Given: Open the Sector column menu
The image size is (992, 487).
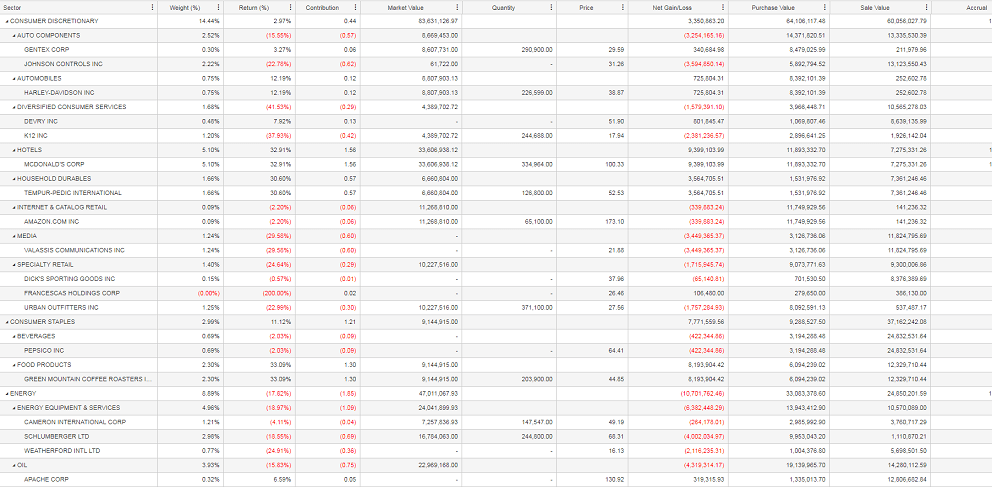Looking at the screenshot, I should click(152, 8).
